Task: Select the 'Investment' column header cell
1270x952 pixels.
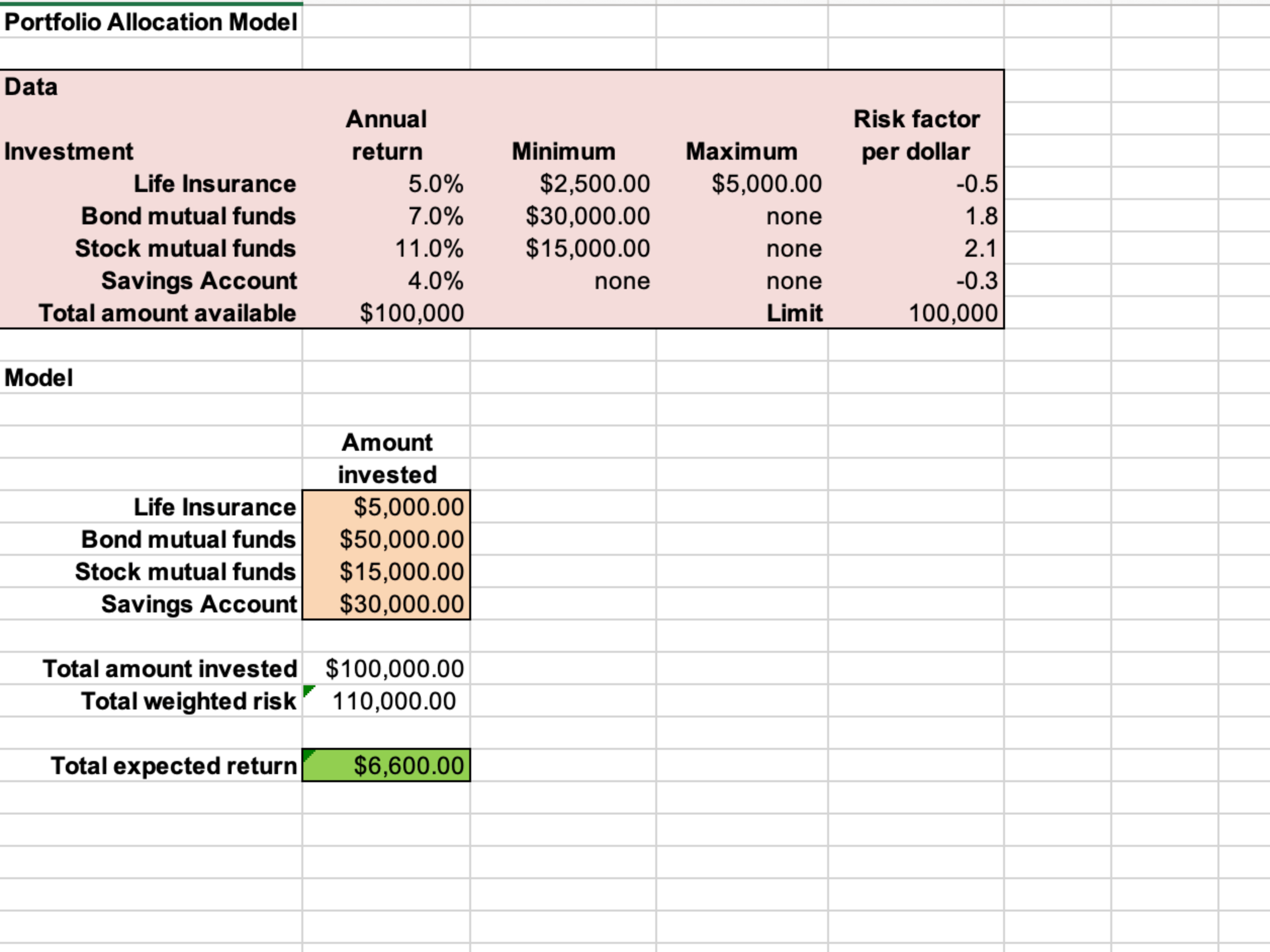Action: (151, 152)
